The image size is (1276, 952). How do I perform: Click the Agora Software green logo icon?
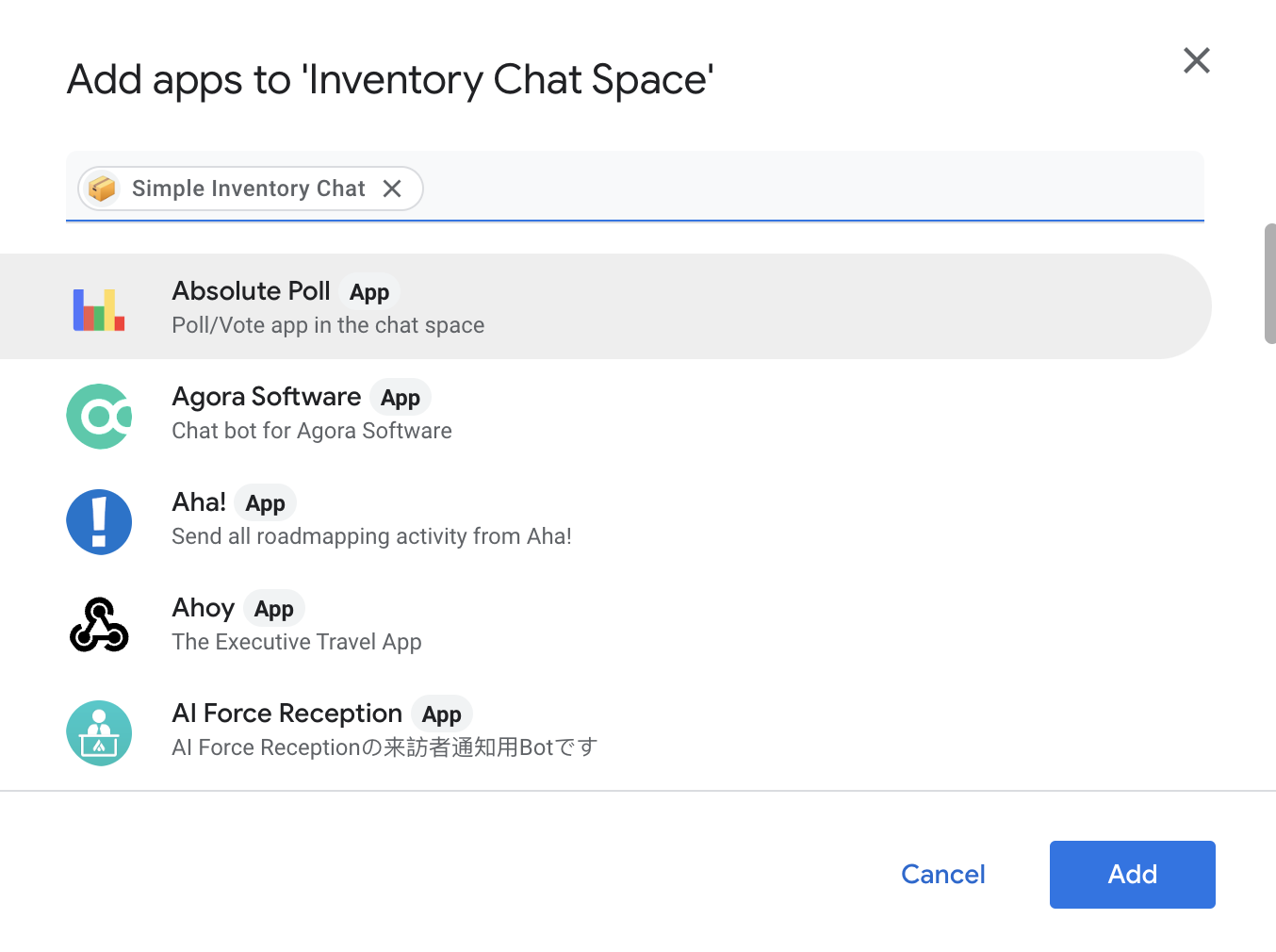coord(98,415)
